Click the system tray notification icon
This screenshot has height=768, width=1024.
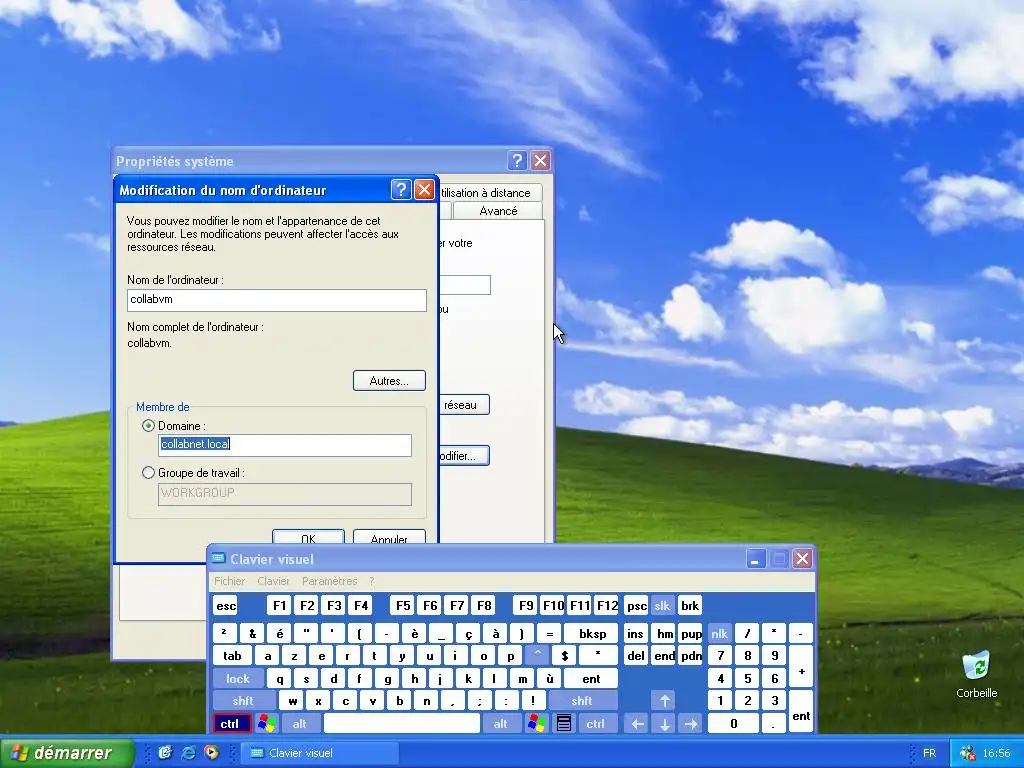[x=967, y=753]
